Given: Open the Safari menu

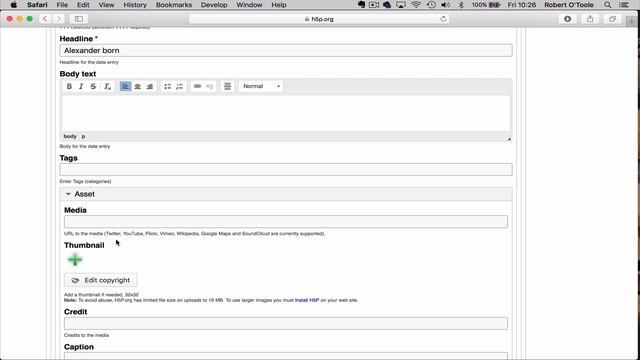Looking at the screenshot, I should point(37,5).
